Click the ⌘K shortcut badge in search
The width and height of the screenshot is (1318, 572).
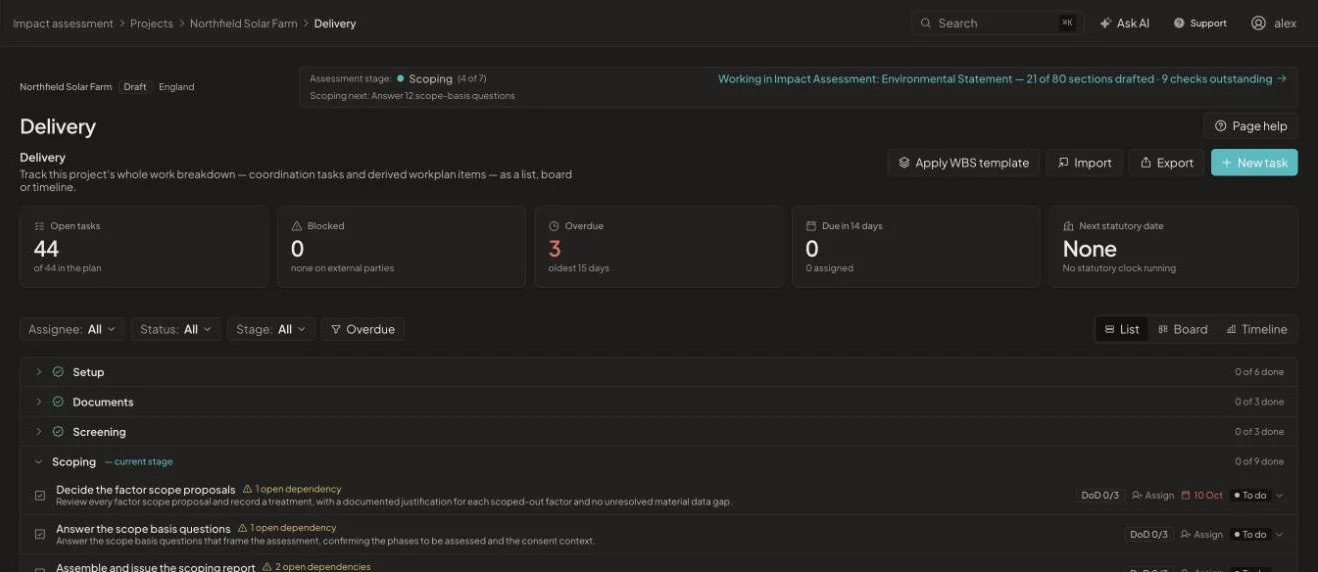(x=1067, y=23)
